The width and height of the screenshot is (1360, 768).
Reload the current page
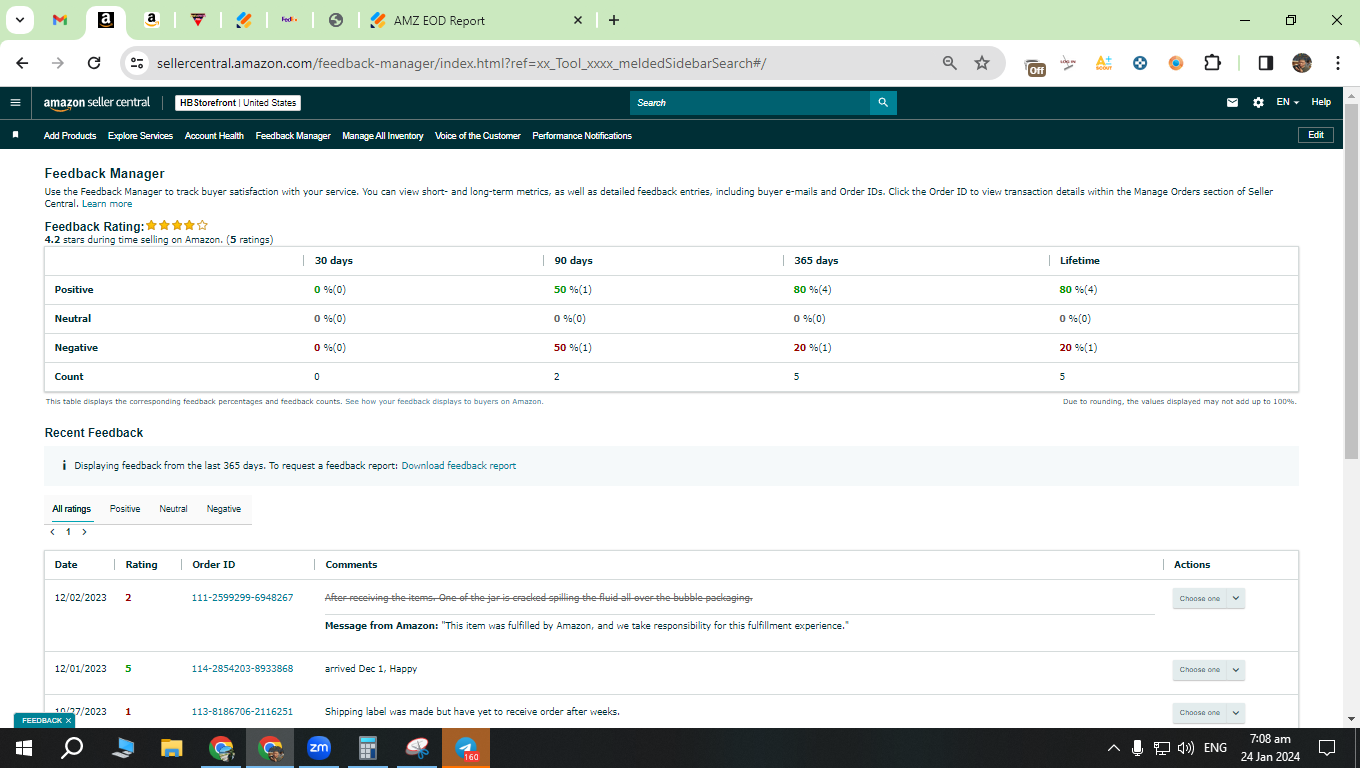pos(94,63)
